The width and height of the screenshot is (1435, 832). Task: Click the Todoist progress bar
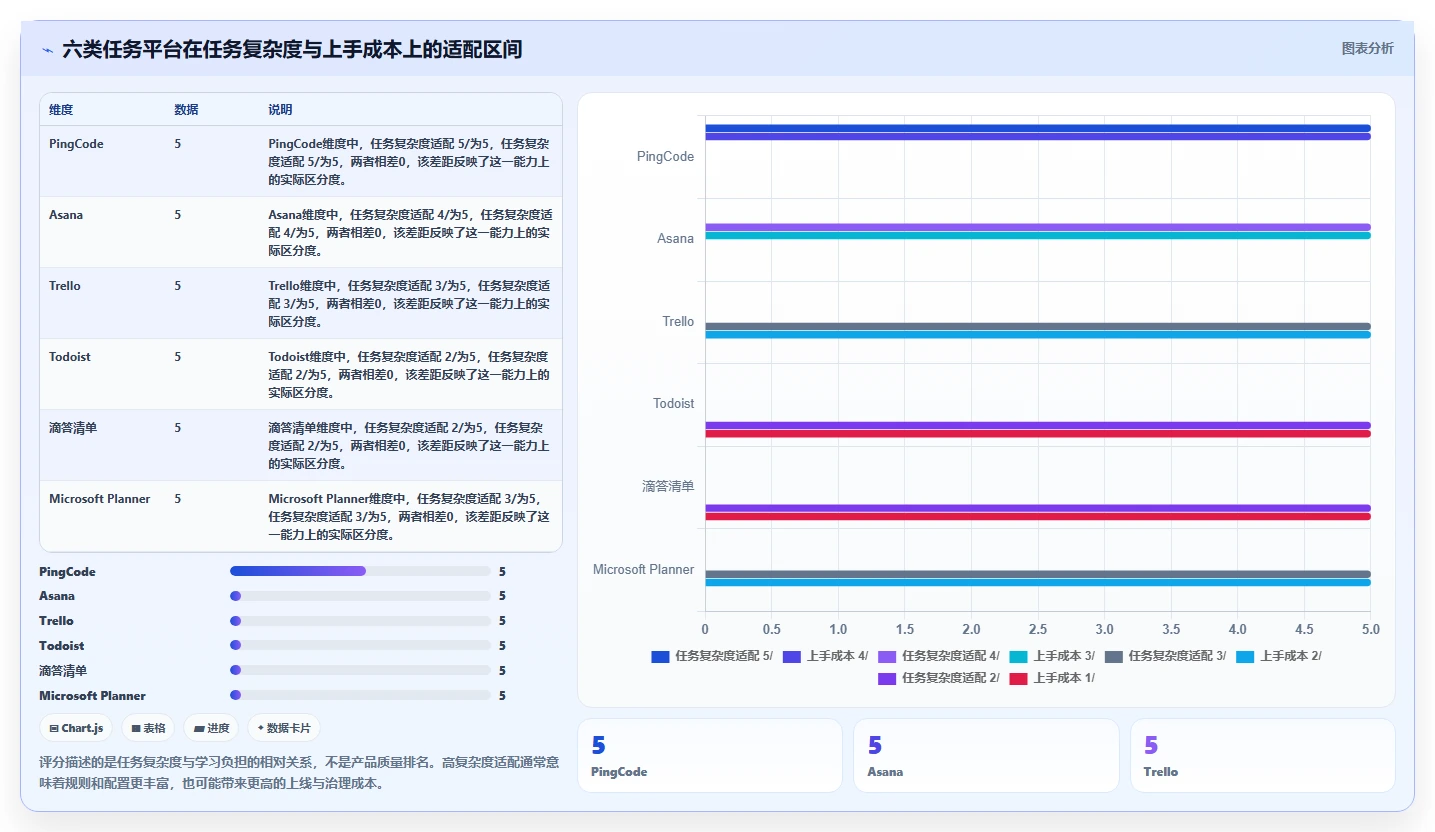coord(360,646)
